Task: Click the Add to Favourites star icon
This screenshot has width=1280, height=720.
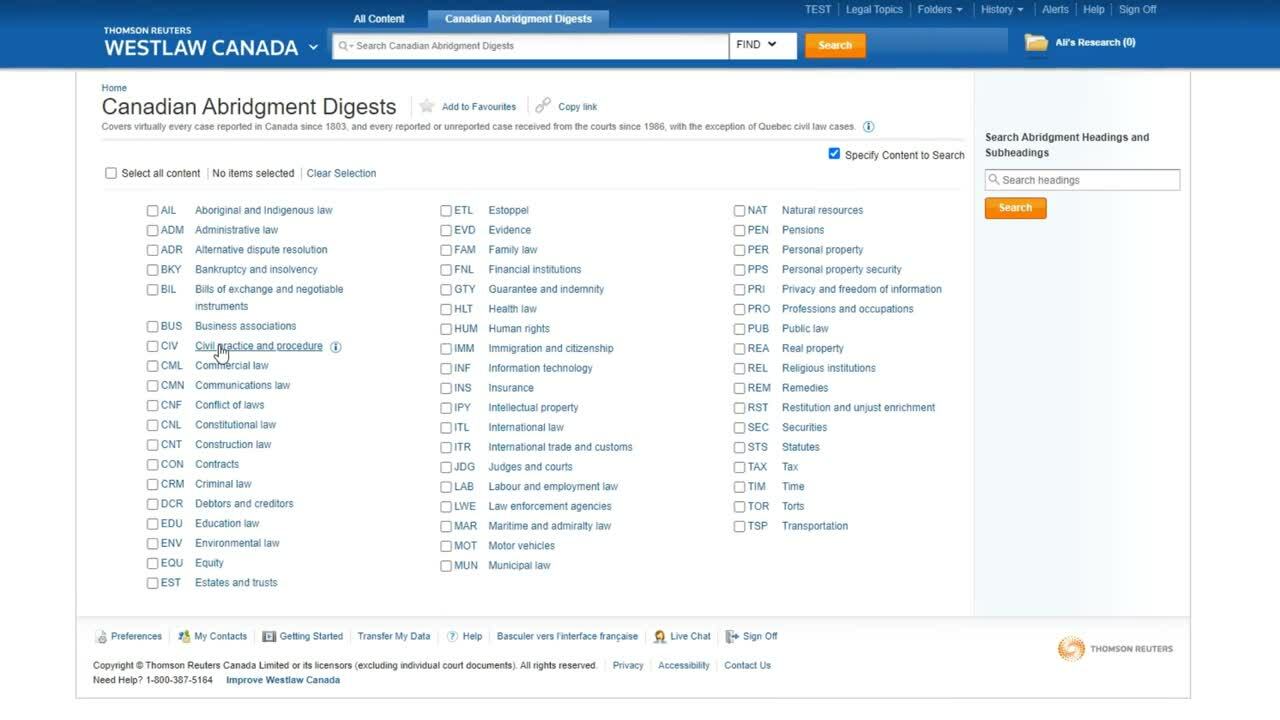Action: pyautogui.click(x=427, y=106)
